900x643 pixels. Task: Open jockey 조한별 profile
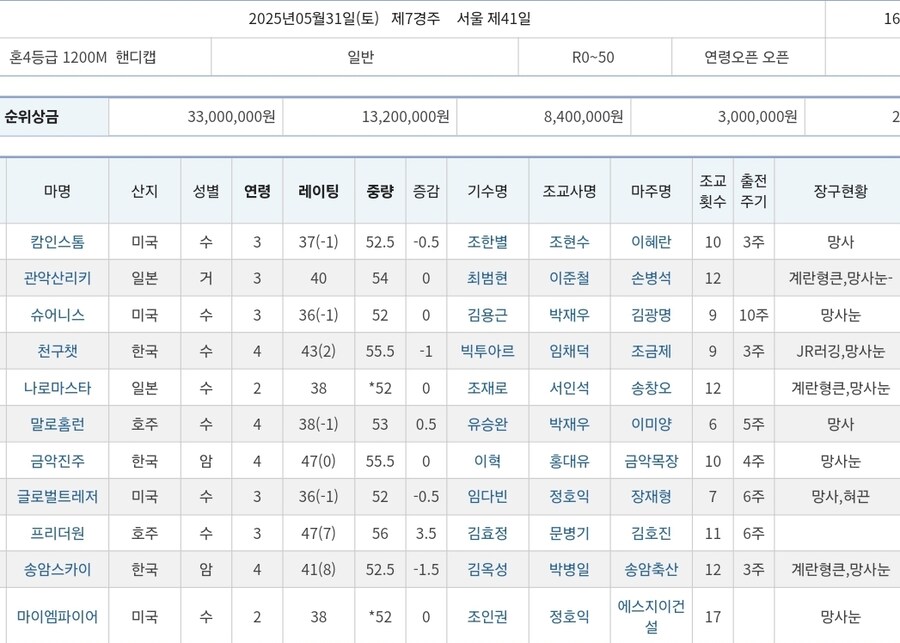(x=487, y=242)
